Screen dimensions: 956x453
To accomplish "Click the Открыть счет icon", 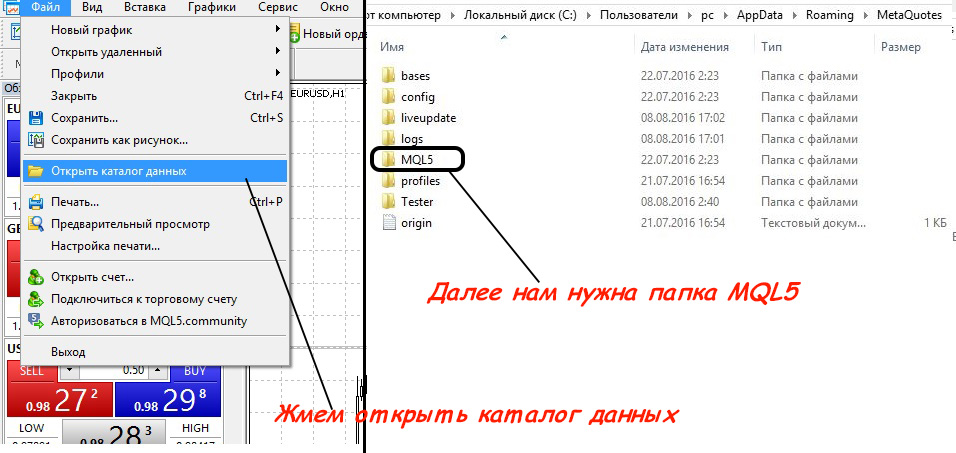I will tap(36, 277).
